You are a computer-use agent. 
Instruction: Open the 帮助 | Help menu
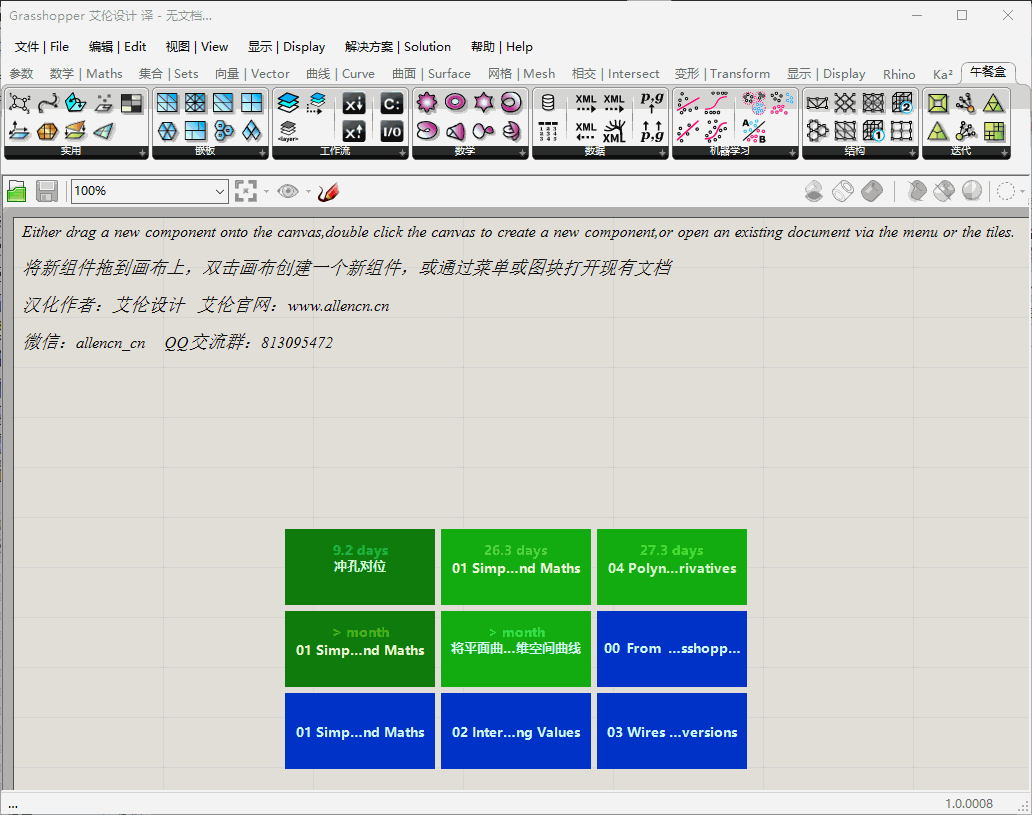coord(502,47)
